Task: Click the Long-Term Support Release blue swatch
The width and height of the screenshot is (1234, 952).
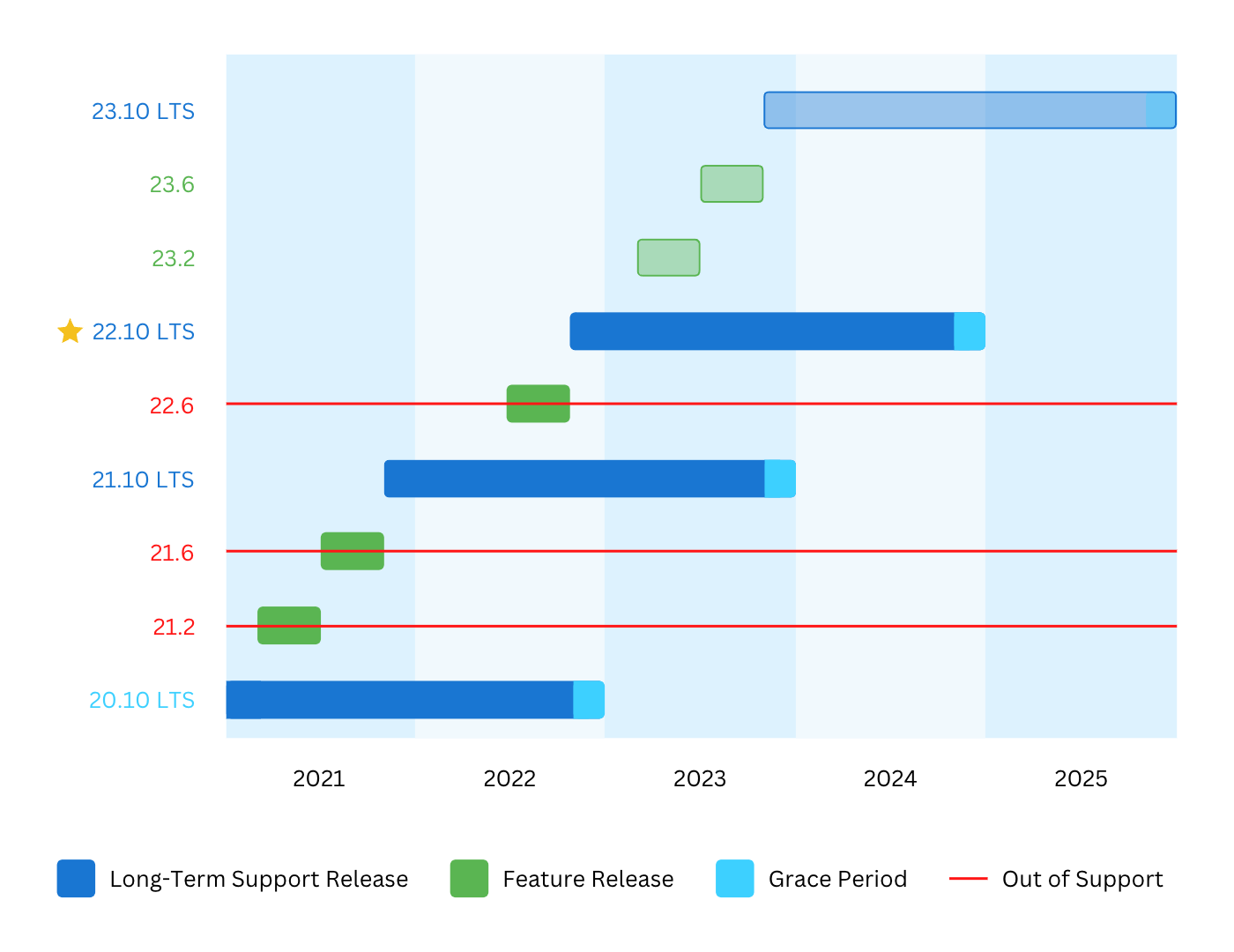Action: tap(76, 879)
